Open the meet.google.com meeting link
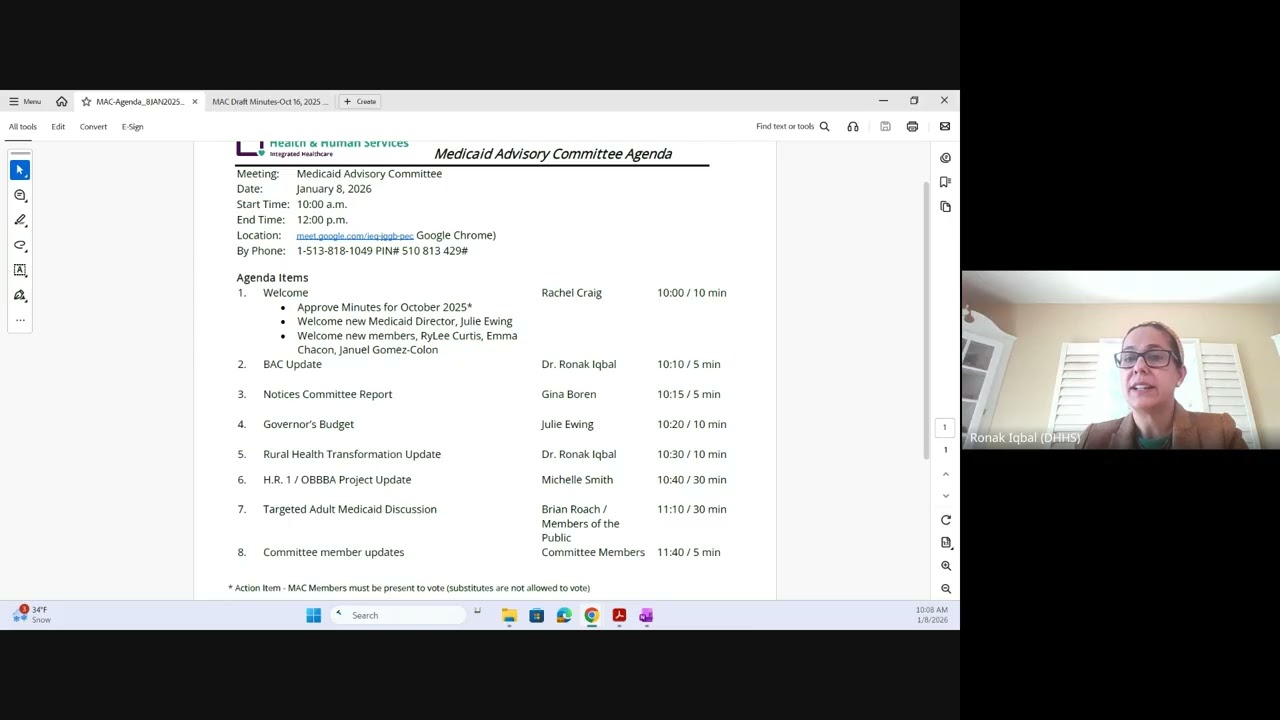 coord(354,236)
